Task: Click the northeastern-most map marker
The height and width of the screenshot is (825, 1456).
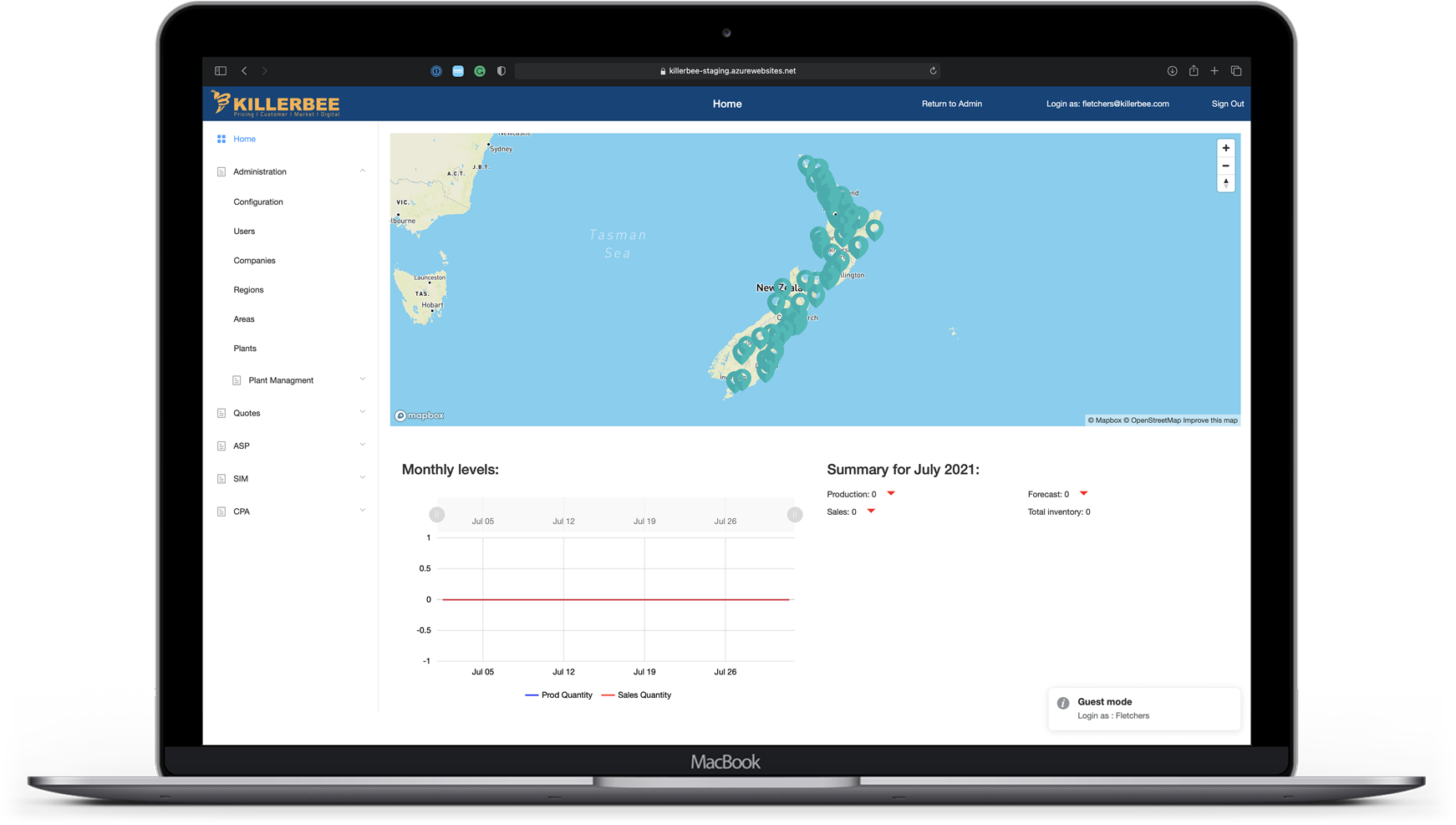Action: (x=874, y=228)
